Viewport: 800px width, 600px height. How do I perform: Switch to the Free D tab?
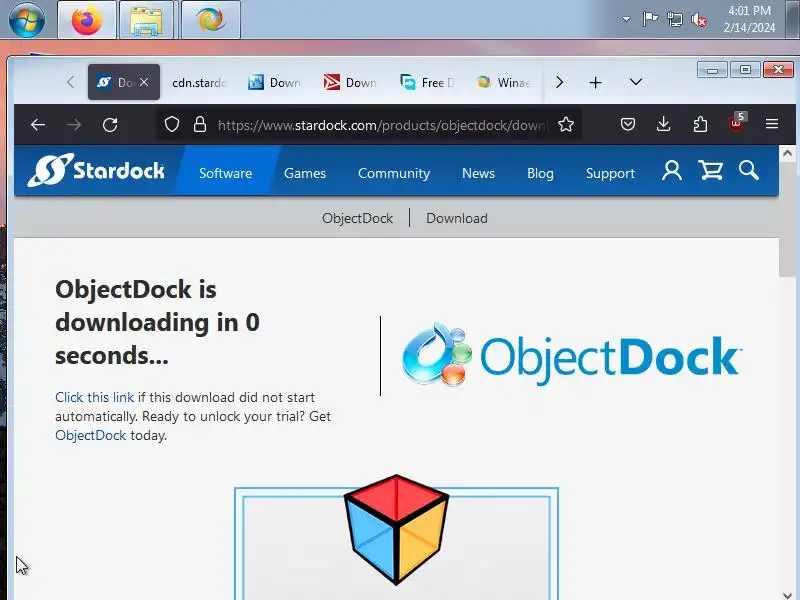point(427,82)
